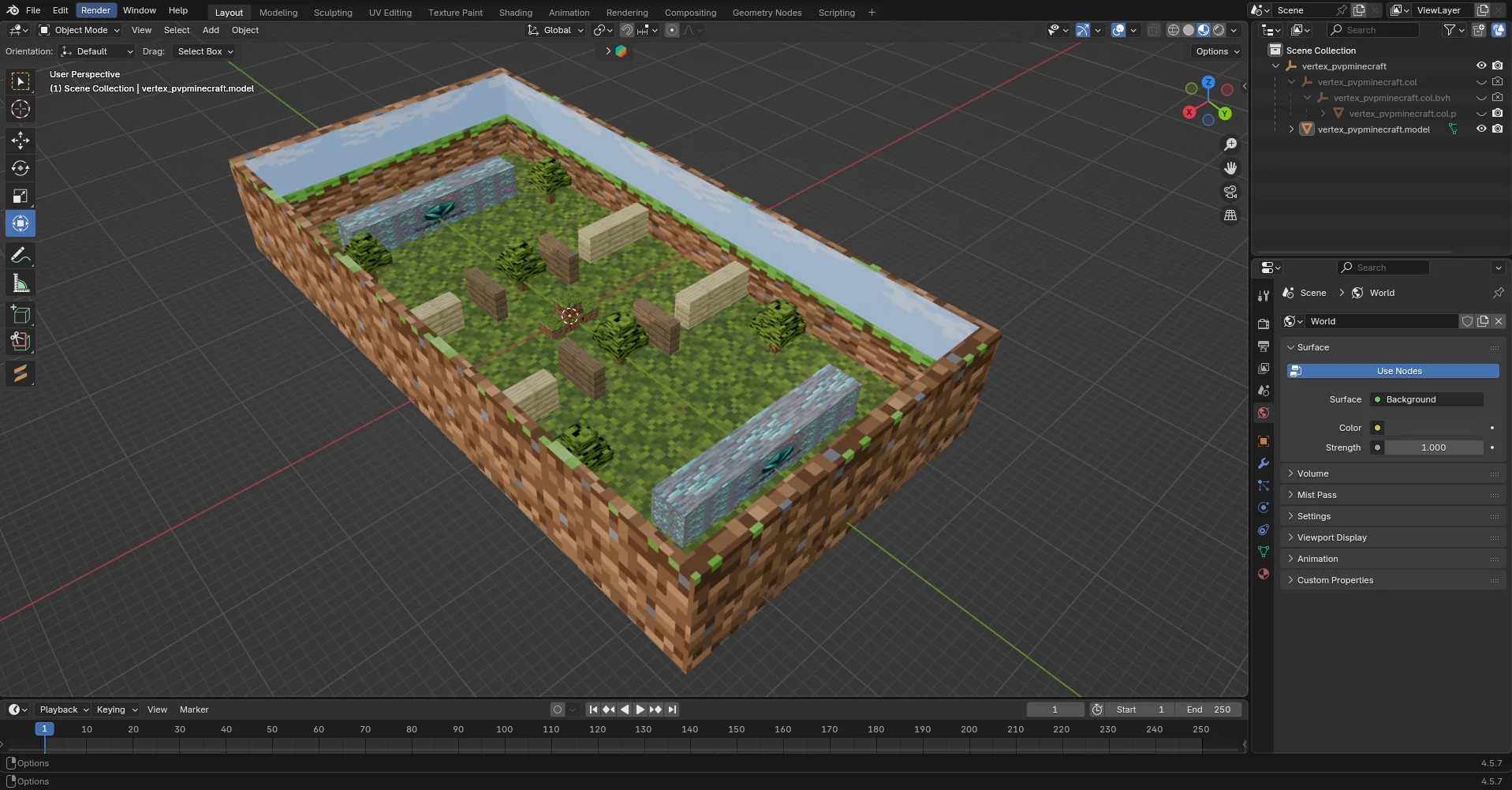1512x790 pixels.
Task: Activate the Rotate tool
Action: click(x=21, y=168)
